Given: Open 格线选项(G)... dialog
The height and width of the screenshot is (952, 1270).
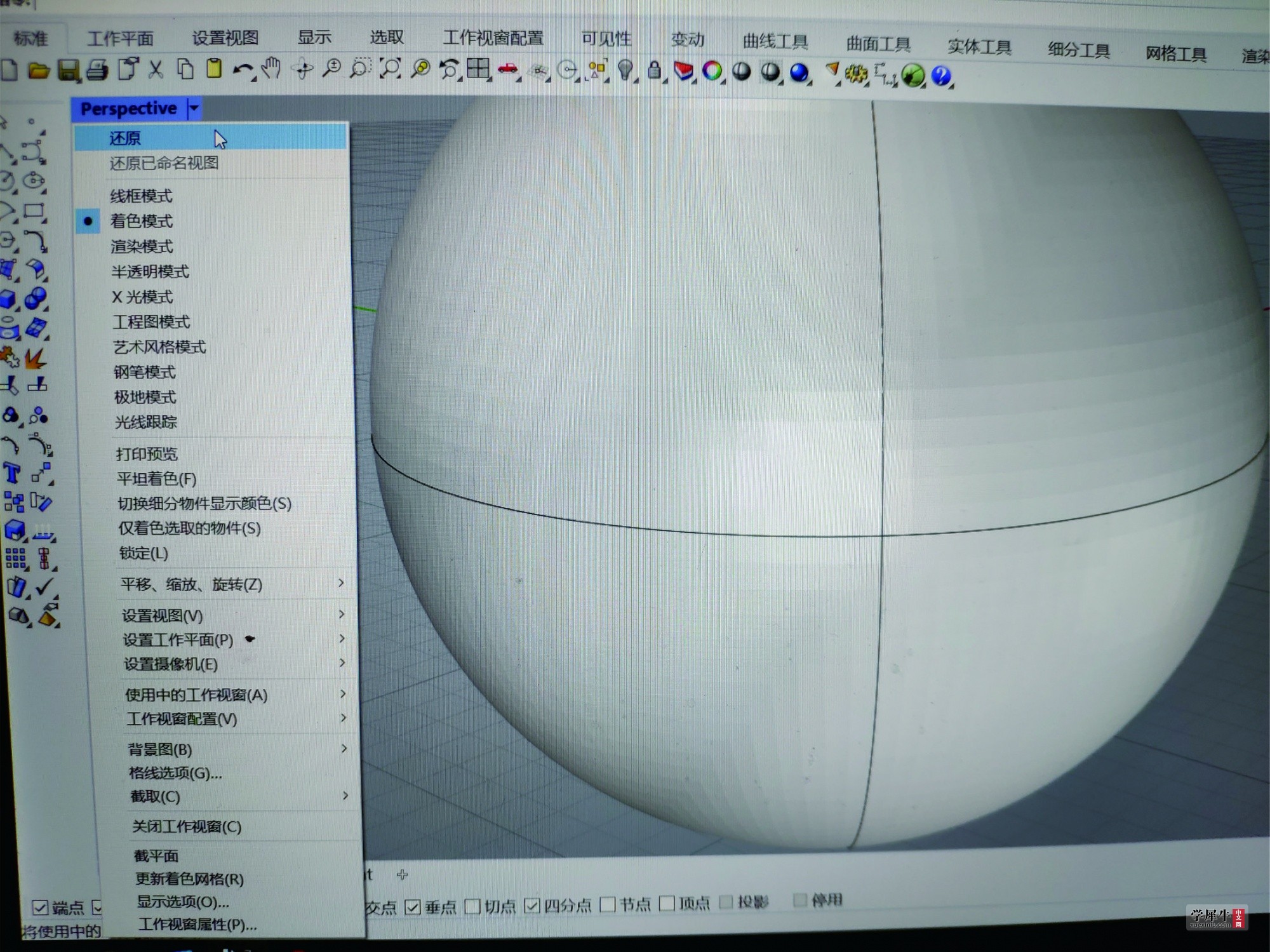Looking at the screenshot, I should 232,773.
